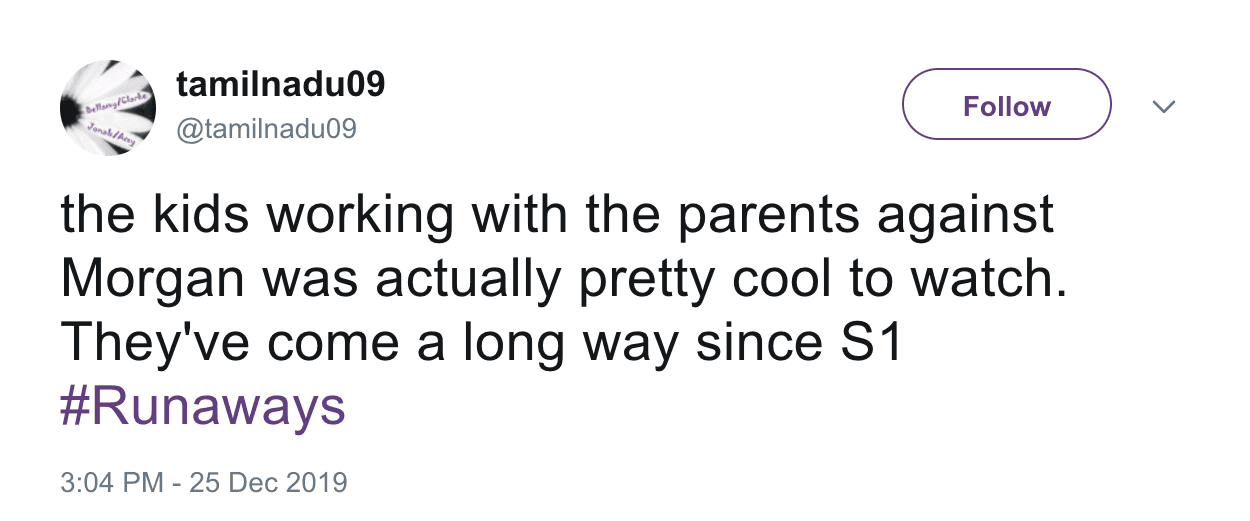1250x521 pixels.
Task: Click the word "against" in the tweet
Action: (x=967, y=217)
